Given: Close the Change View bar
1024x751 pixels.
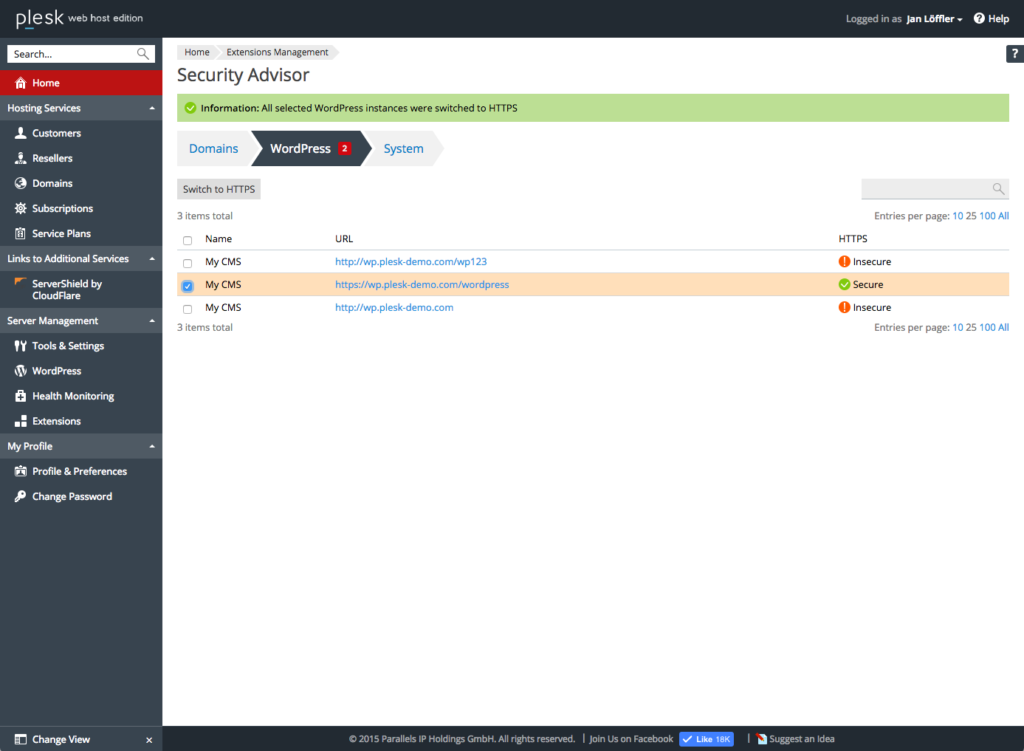Looking at the screenshot, I should pos(149,740).
